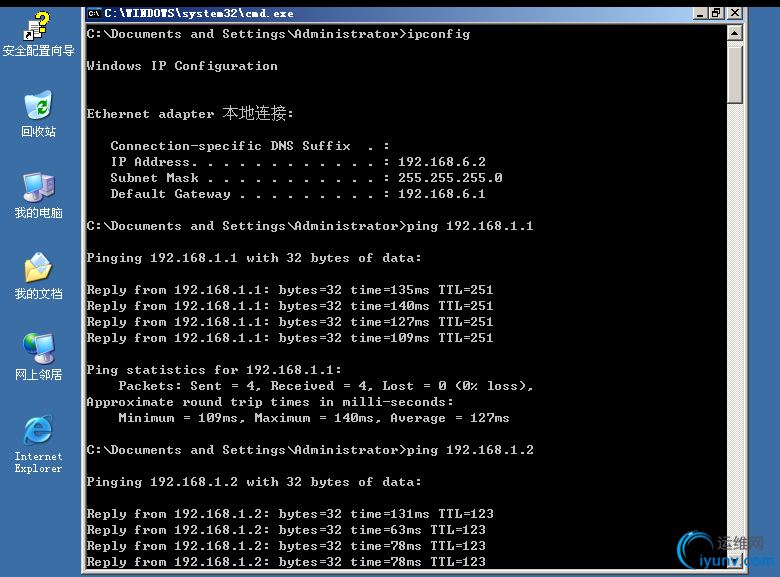Select the 网上邻居 network icon
Image resolution: width=780 pixels, height=577 pixels.
click(x=38, y=357)
